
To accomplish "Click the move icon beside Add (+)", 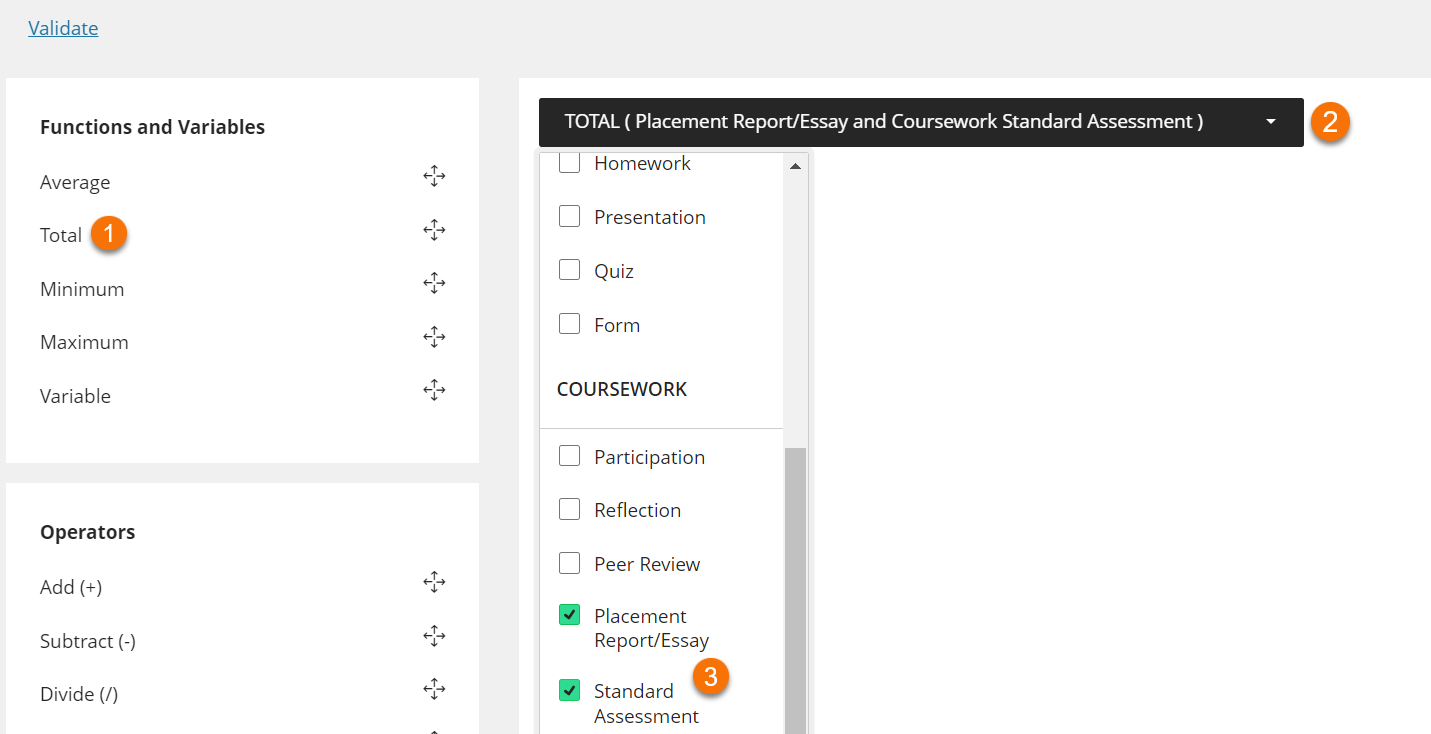I will click(434, 581).
